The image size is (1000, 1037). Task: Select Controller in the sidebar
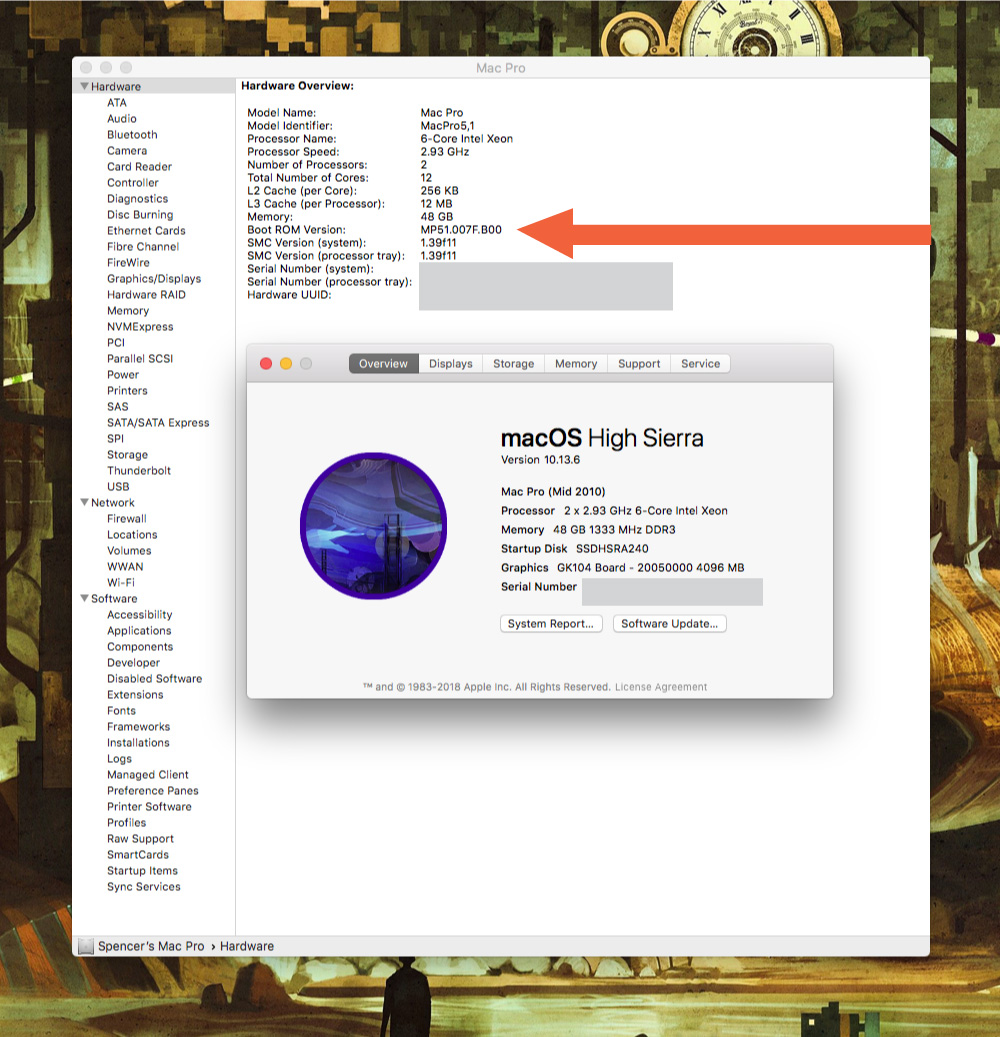click(133, 183)
